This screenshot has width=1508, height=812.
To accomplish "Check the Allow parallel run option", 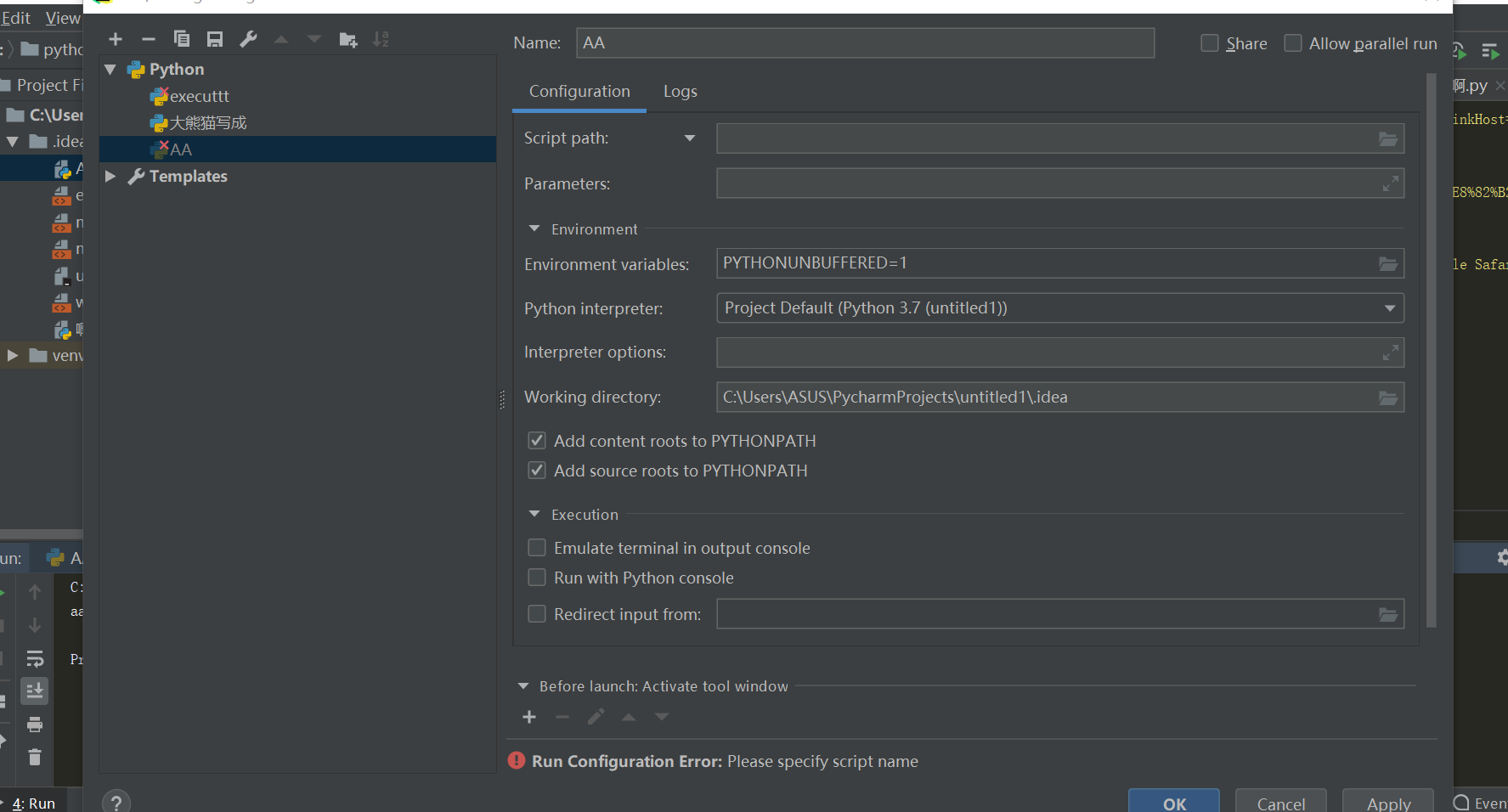I will coord(1293,42).
